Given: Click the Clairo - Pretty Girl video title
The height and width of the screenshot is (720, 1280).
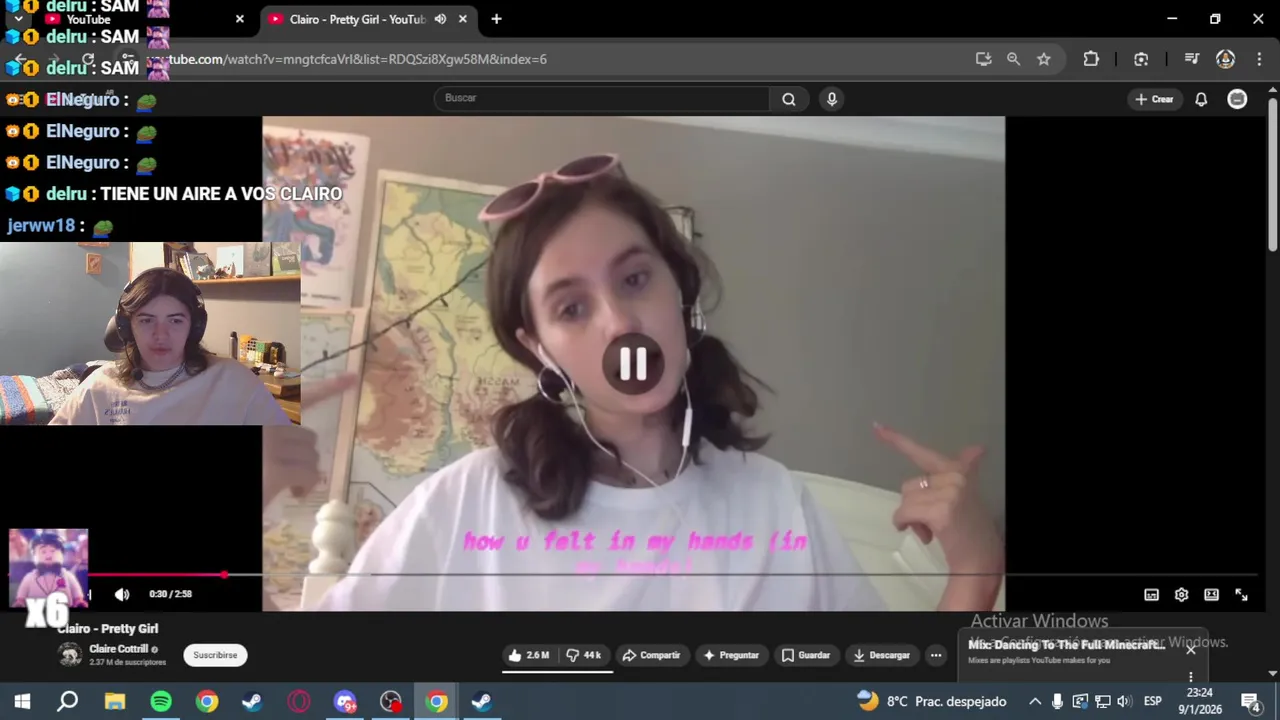Looking at the screenshot, I should coord(108,628).
